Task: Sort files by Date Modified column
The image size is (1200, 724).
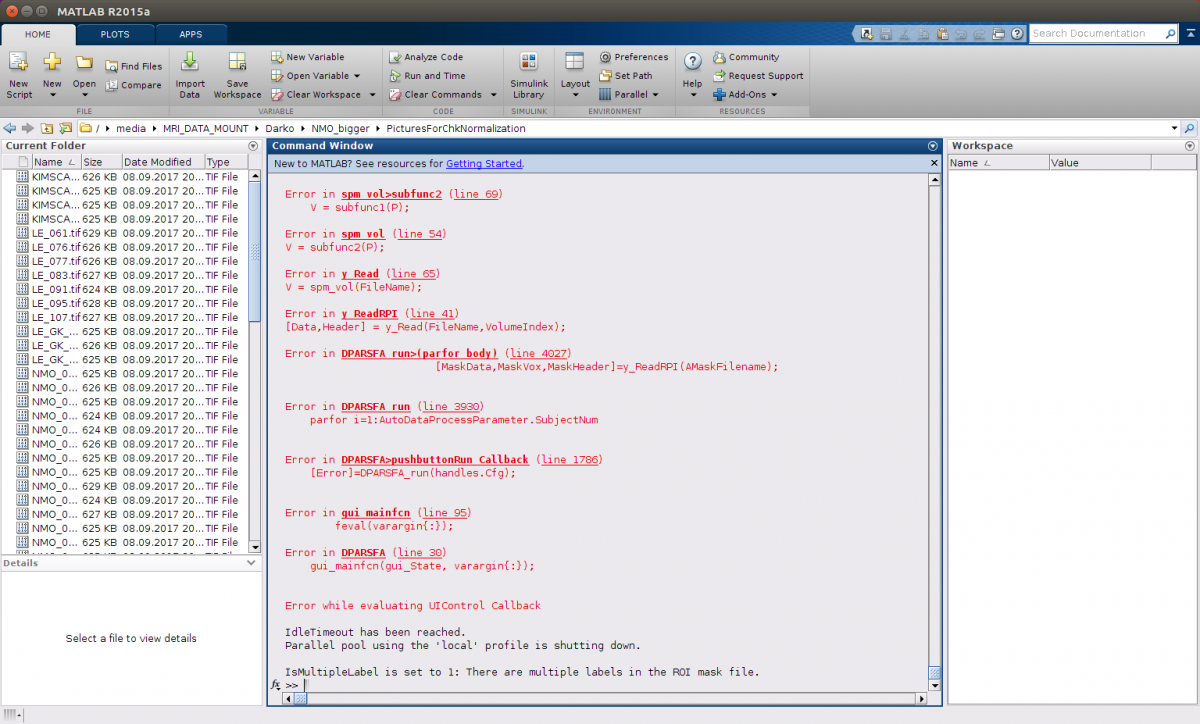Action: tap(162, 162)
